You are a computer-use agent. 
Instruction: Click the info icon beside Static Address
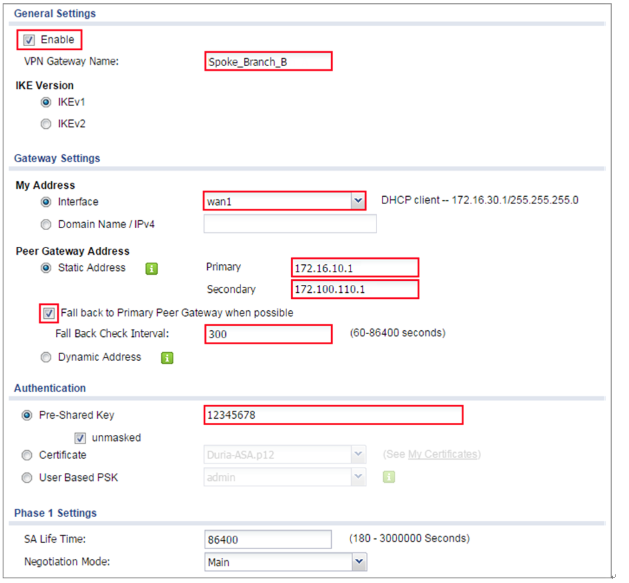152,268
